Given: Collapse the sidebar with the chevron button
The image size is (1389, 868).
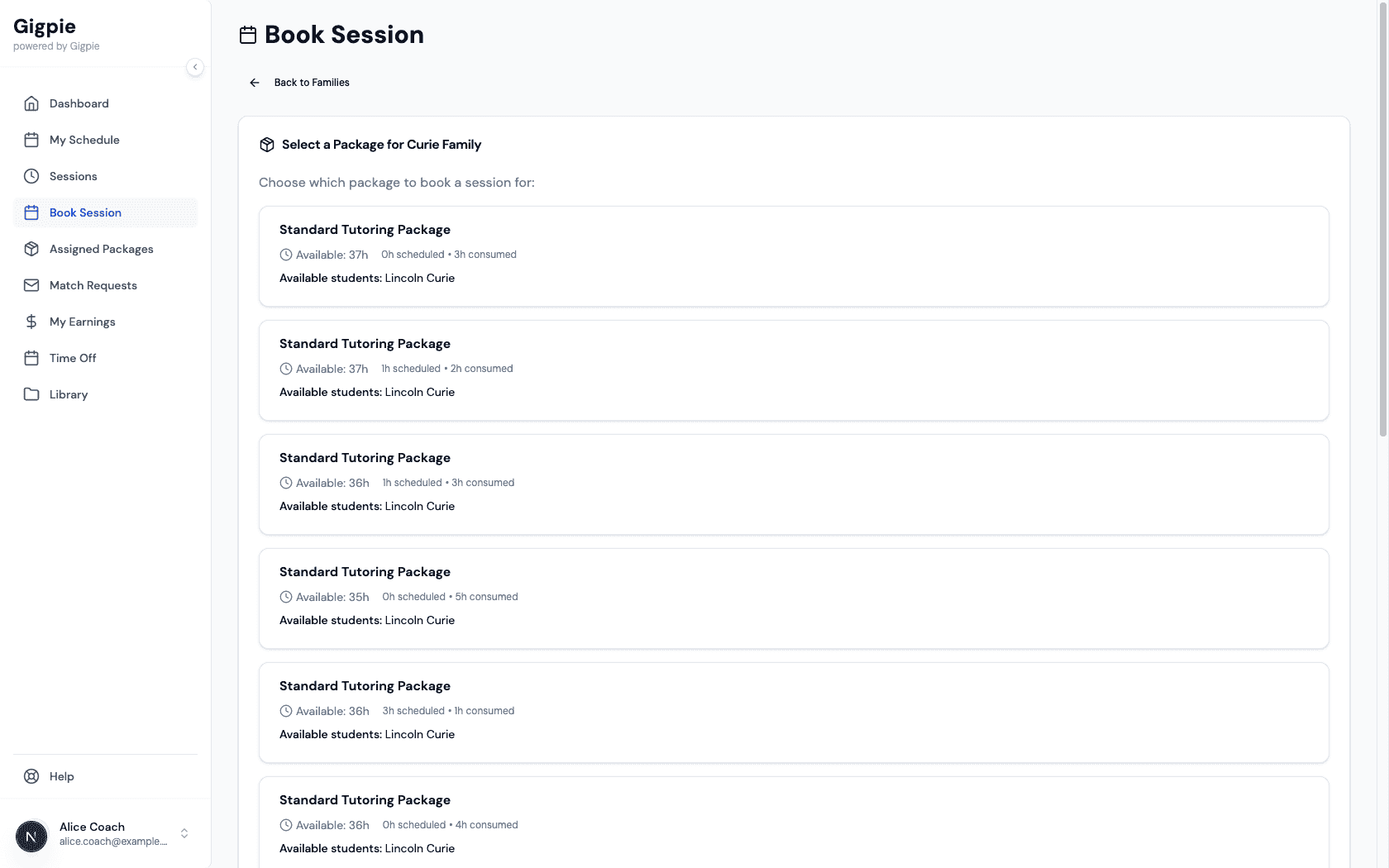Looking at the screenshot, I should coord(195,67).
